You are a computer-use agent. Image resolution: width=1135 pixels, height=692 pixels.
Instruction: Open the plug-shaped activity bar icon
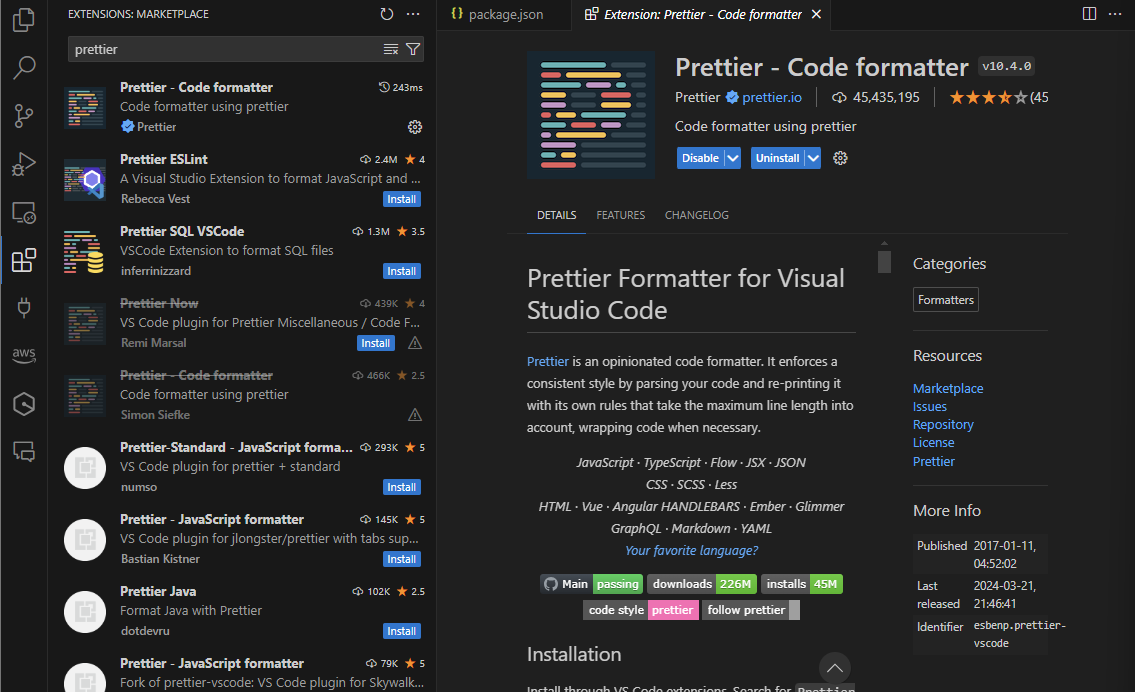click(x=24, y=308)
